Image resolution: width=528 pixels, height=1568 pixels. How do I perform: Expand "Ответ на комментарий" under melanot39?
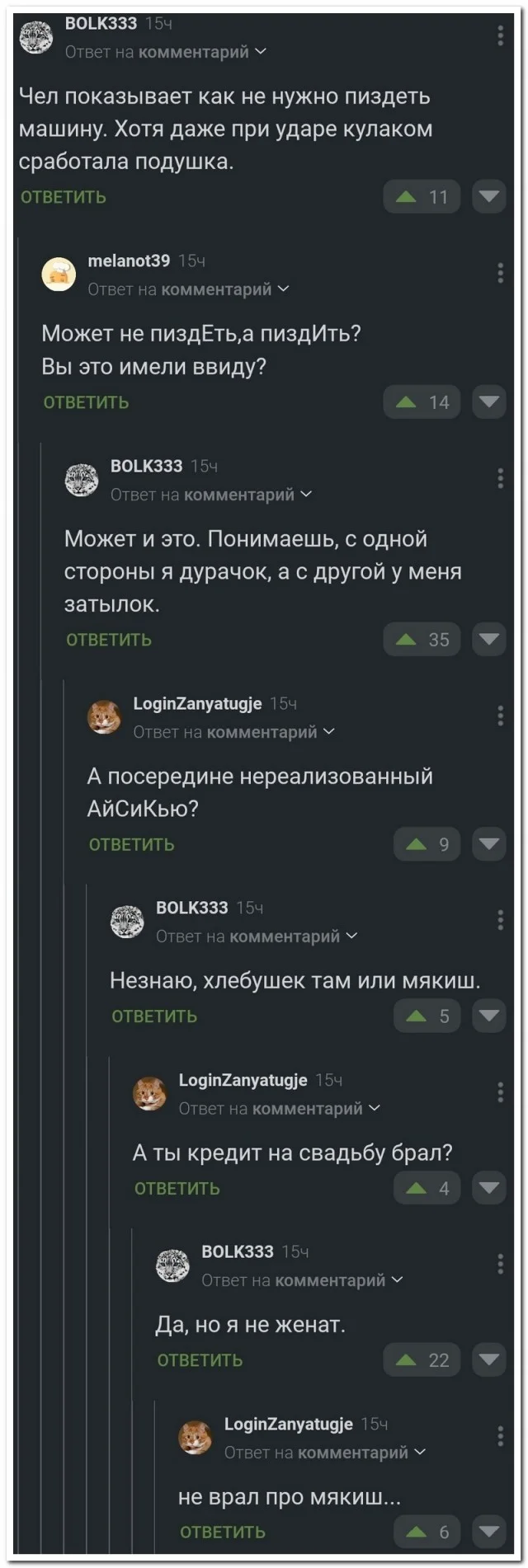(189, 289)
